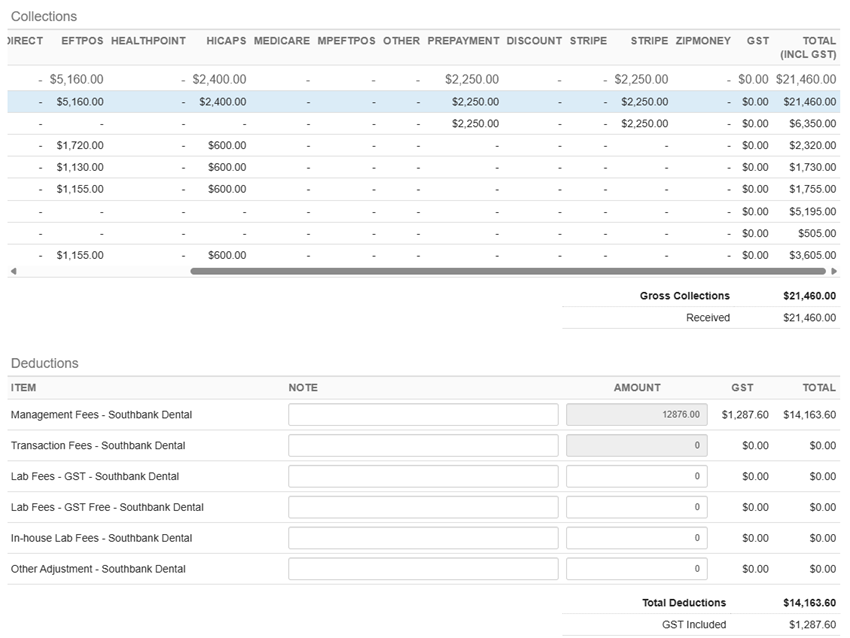Click the Management Fees amount box showing 12876.00

pyautogui.click(x=636, y=415)
